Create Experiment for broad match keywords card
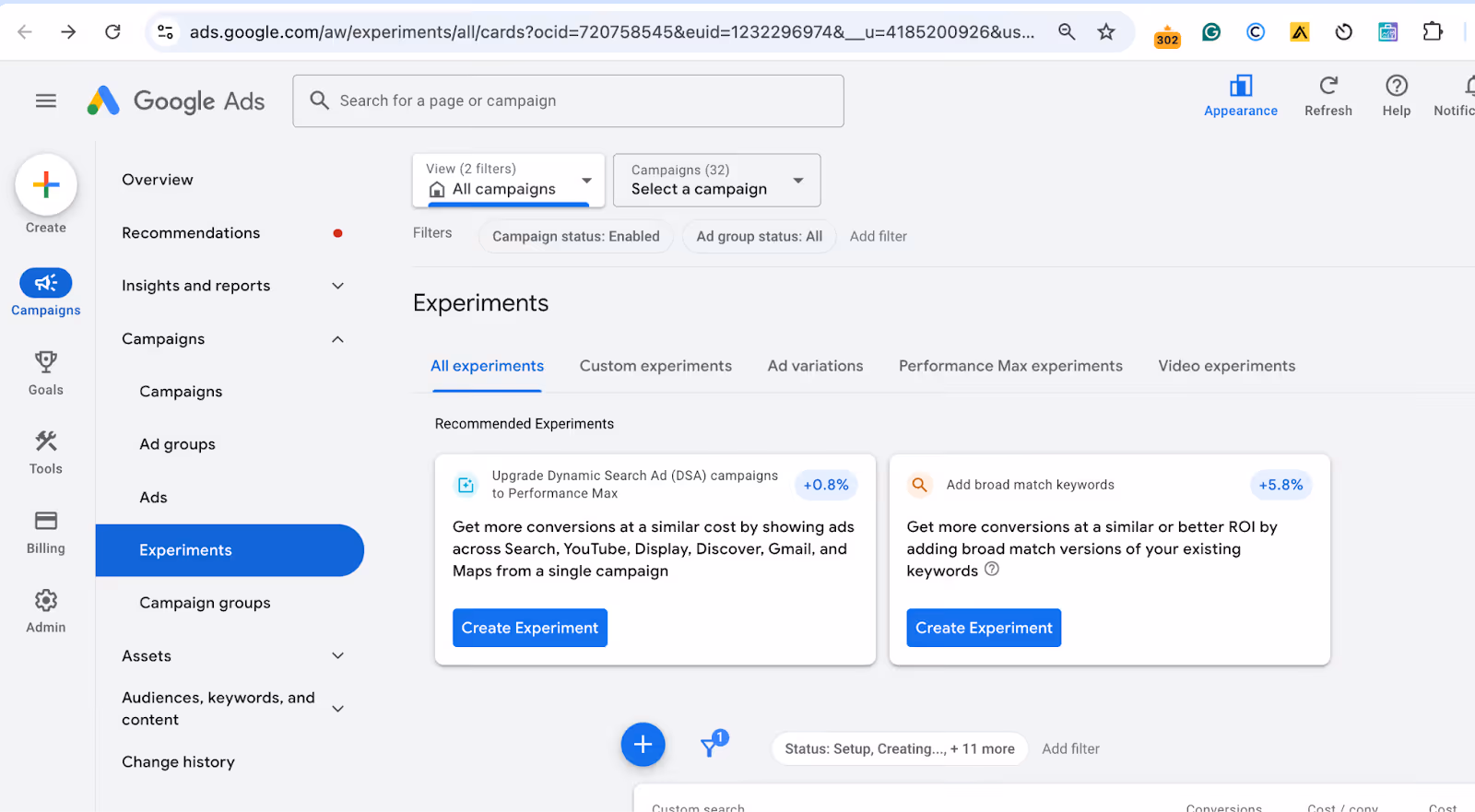This screenshot has width=1475, height=812. [984, 628]
